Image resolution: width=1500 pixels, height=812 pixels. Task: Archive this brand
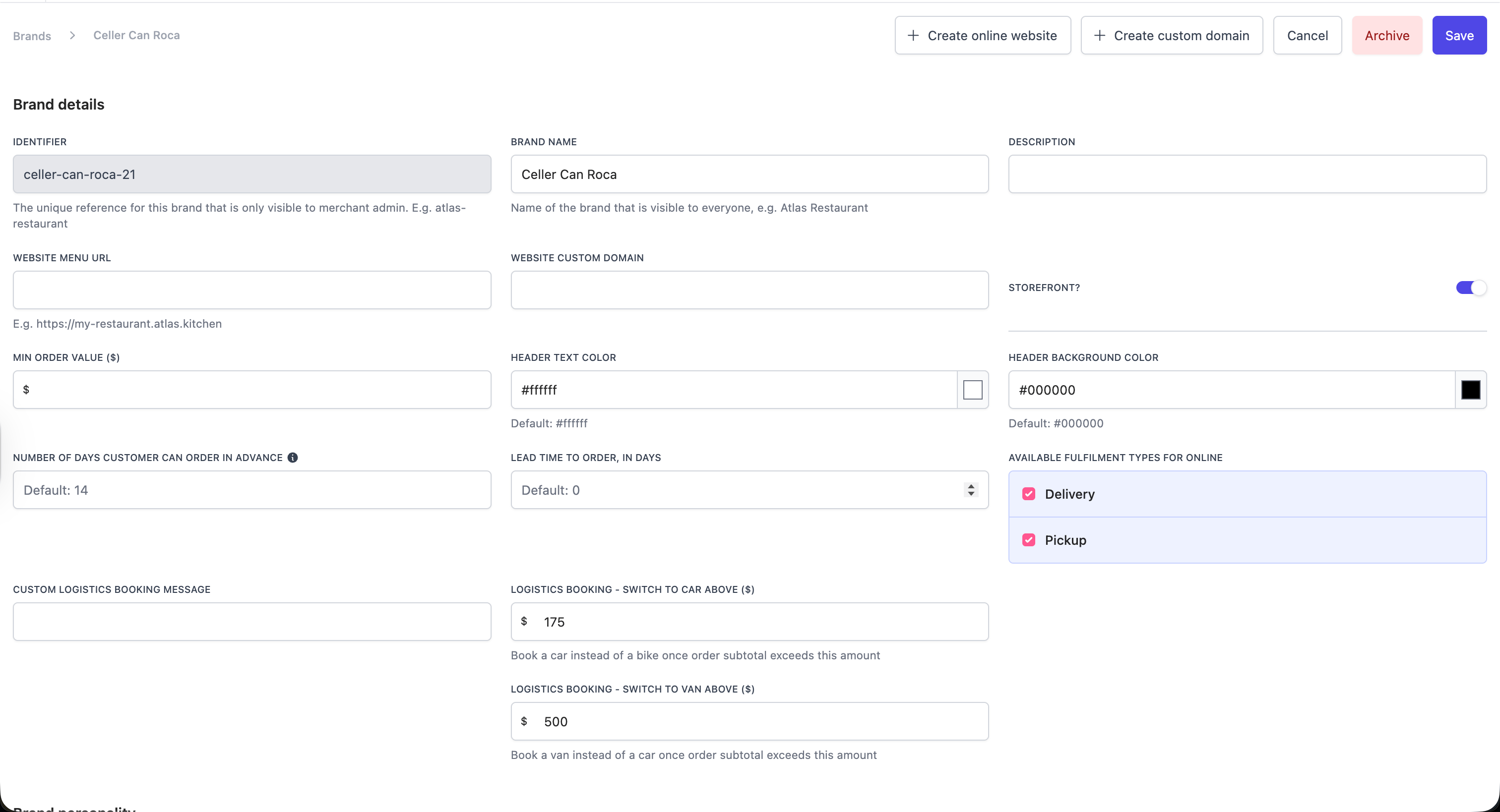click(x=1386, y=36)
